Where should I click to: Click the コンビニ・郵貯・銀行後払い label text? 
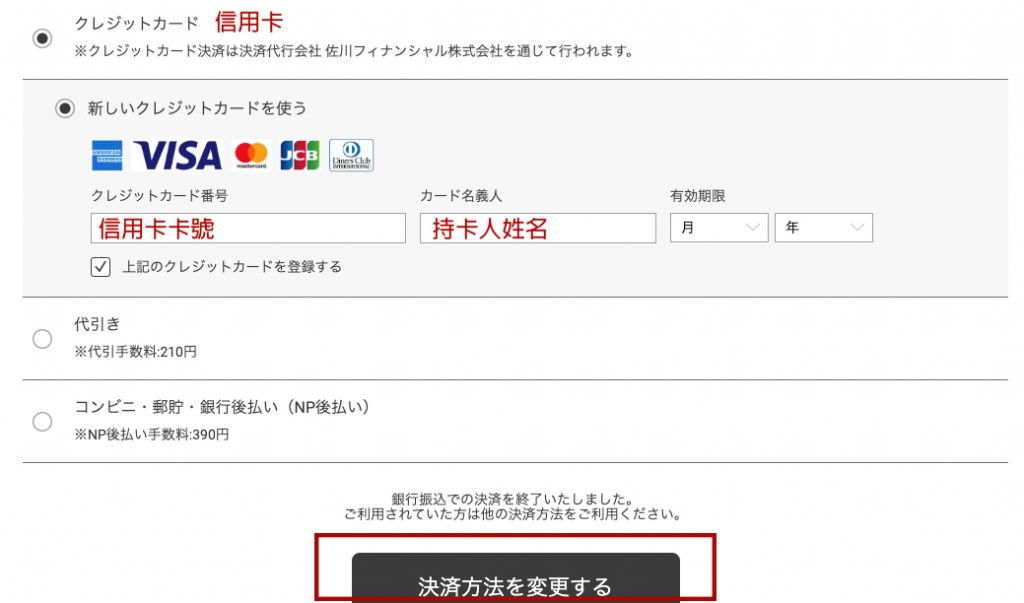click(222, 407)
